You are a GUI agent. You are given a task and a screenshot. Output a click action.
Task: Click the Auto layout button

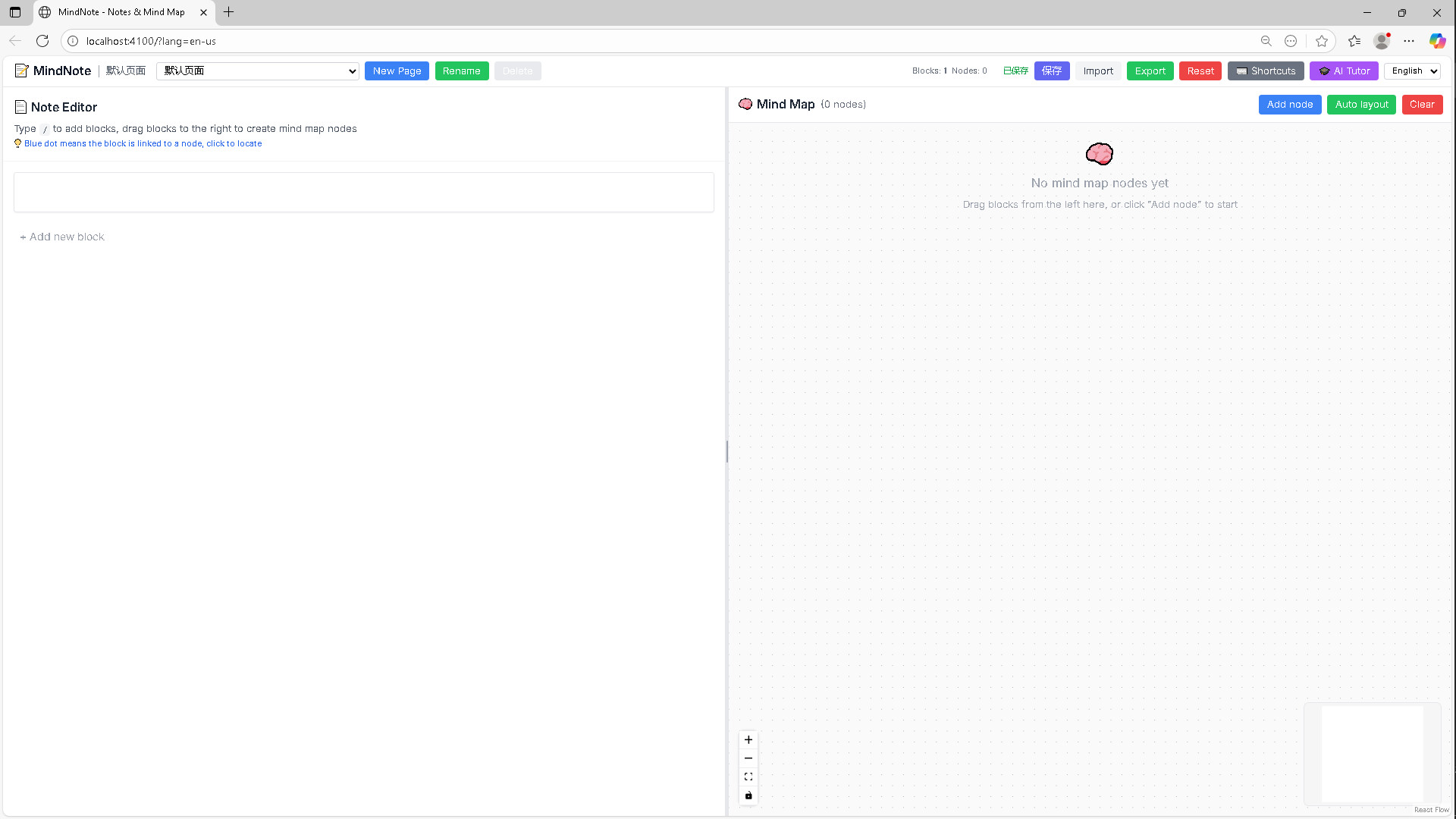point(1360,105)
